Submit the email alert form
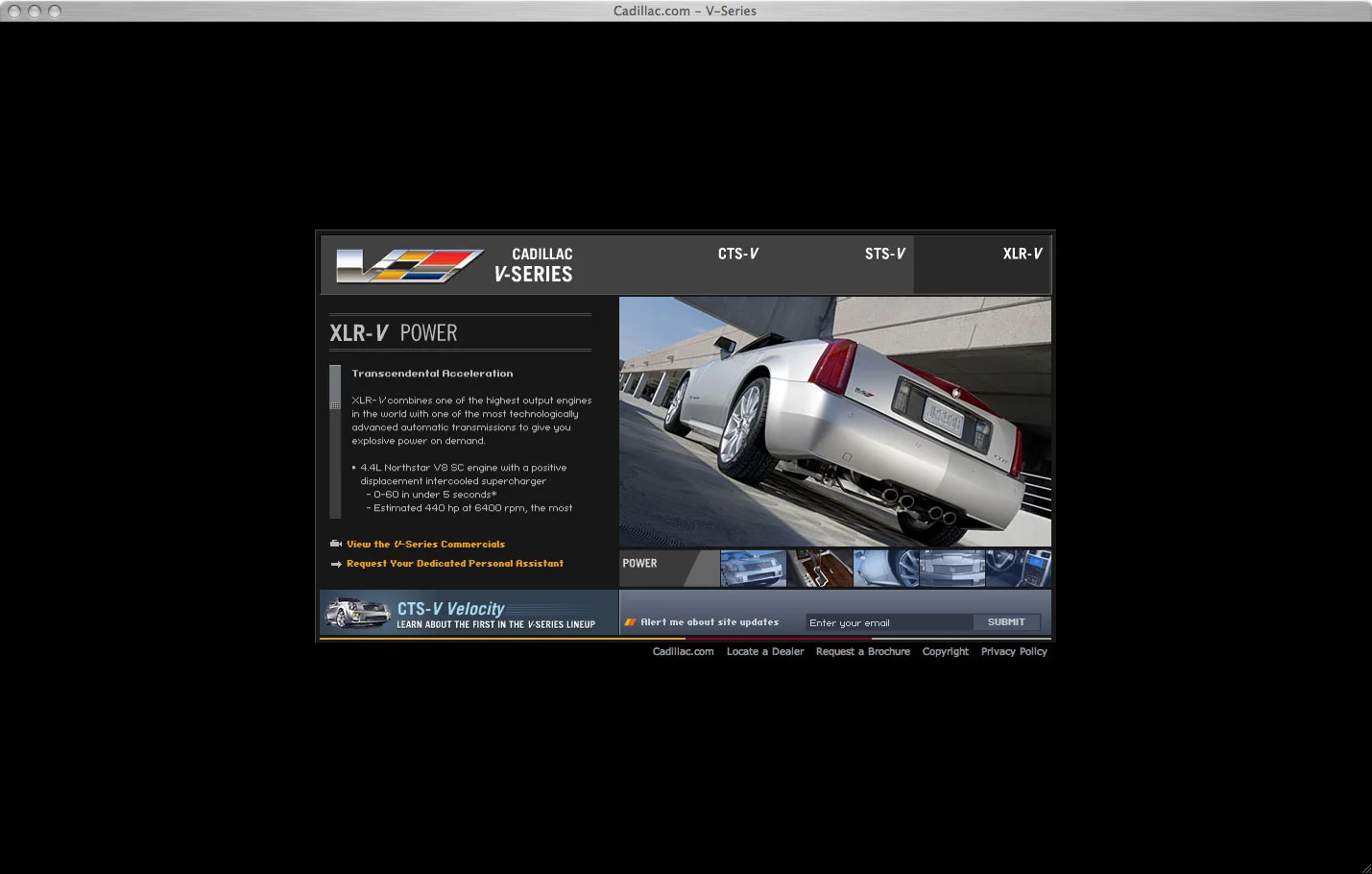Image resolution: width=1372 pixels, height=874 pixels. click(1006, 622)
